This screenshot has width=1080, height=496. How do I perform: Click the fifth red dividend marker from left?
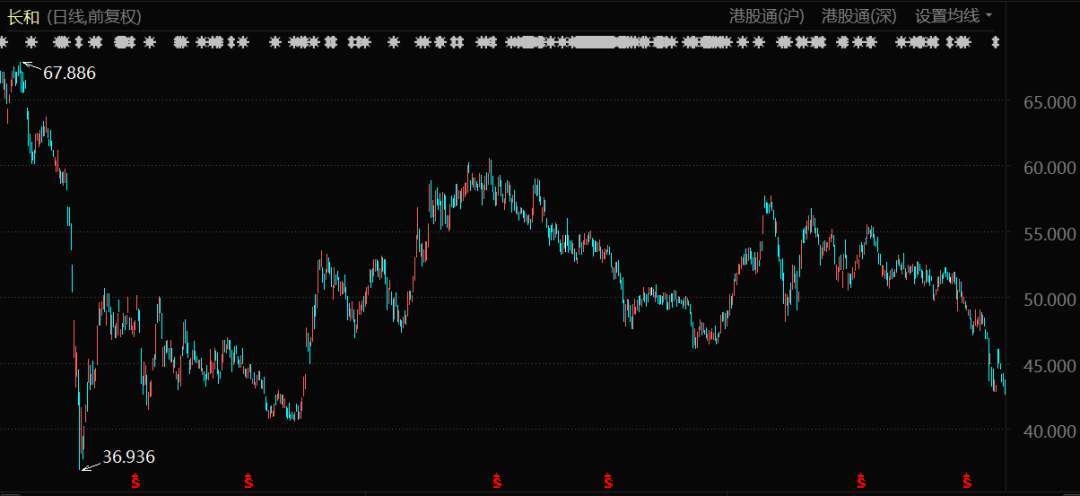(859, 482)
